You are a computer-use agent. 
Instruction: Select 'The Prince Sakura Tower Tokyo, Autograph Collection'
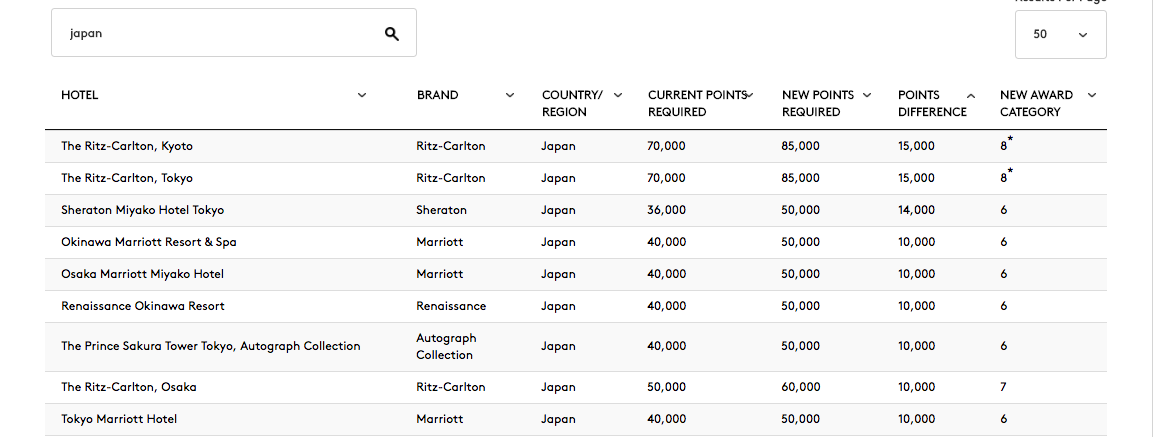click(x=211, y=346)
